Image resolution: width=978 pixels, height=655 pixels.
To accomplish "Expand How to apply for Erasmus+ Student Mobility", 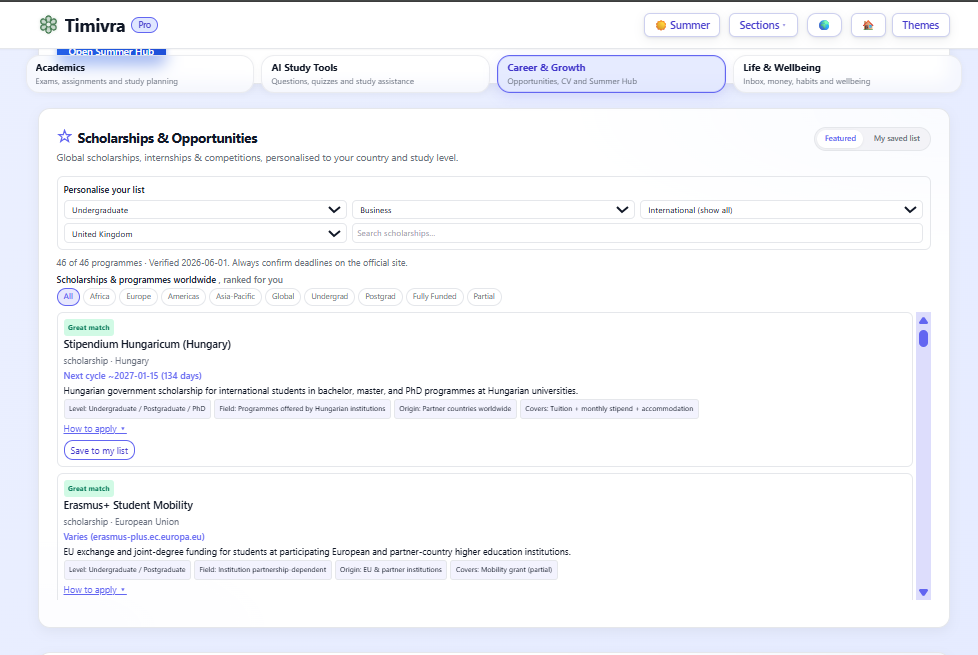I will (95, 590).
